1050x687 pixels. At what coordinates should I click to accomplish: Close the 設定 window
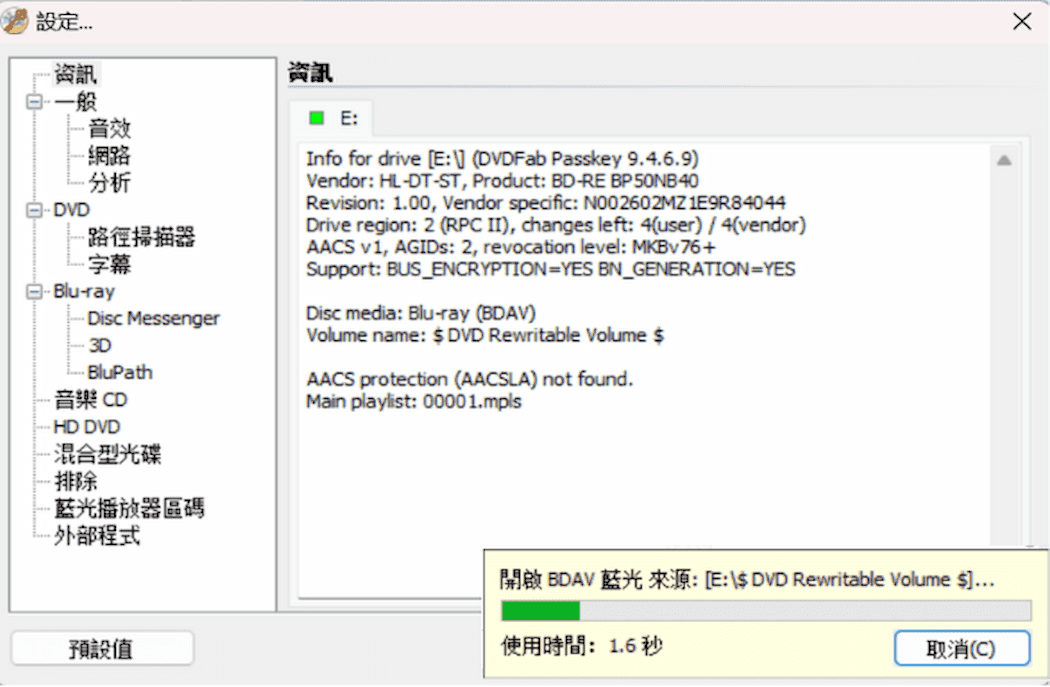point(1022,21)
